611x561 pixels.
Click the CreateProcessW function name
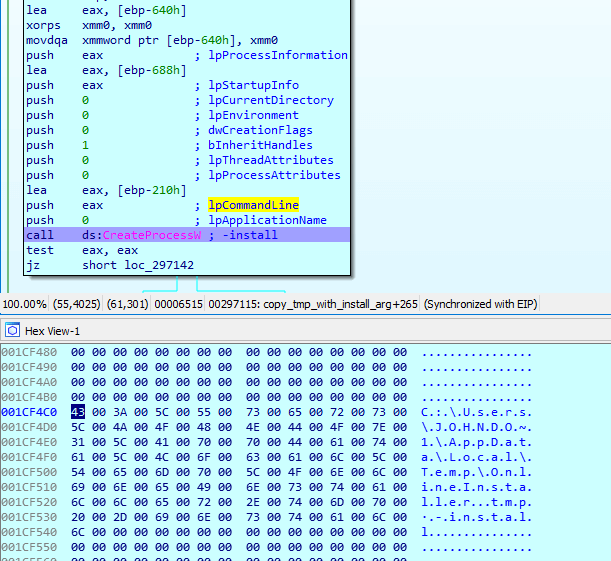point(152,235)
